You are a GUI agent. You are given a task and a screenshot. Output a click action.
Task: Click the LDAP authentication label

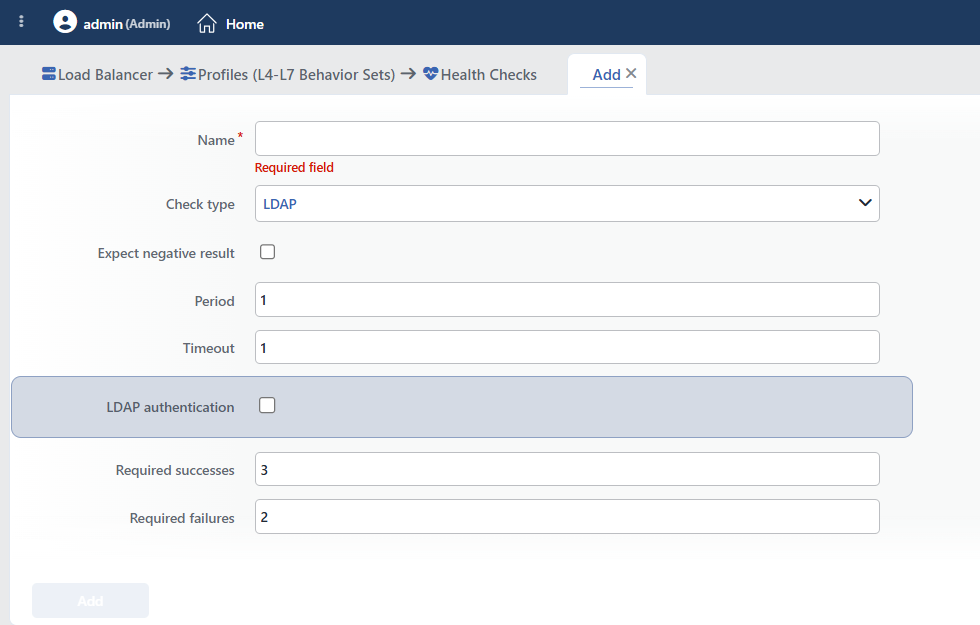click(x=170, y=407)
